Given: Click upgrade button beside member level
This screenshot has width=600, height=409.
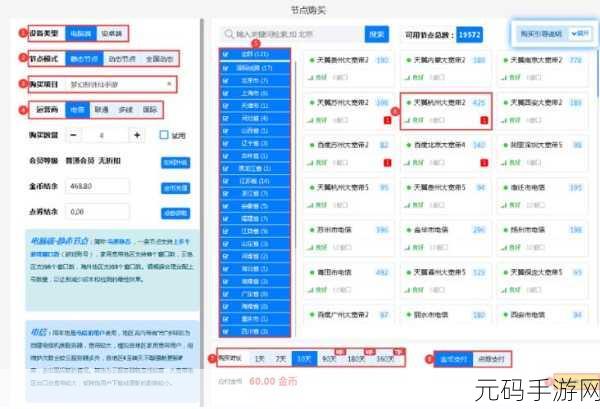Looking at the screenshot, I should (176, 163).
